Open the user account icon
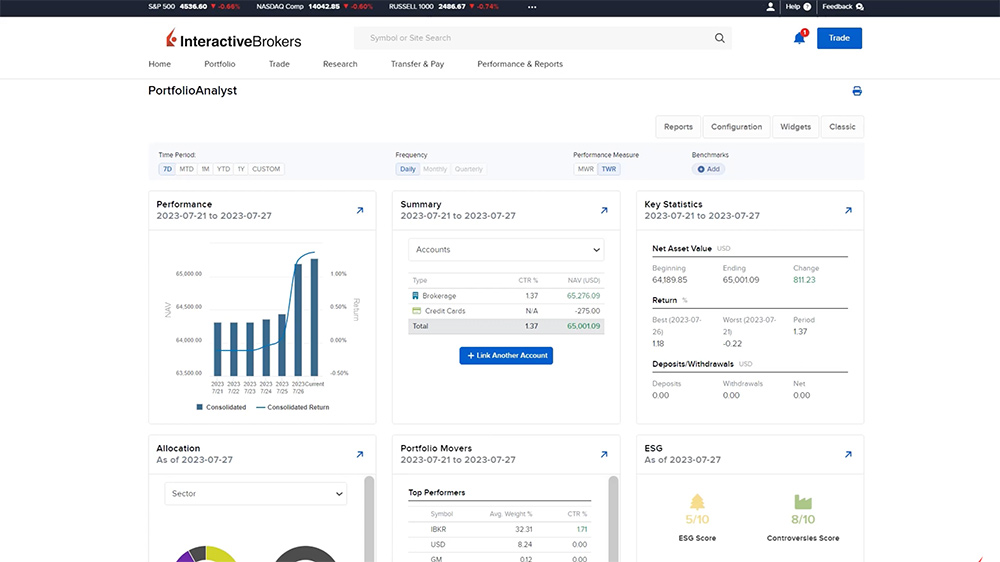1000x562 pixels. click(770, 6)
